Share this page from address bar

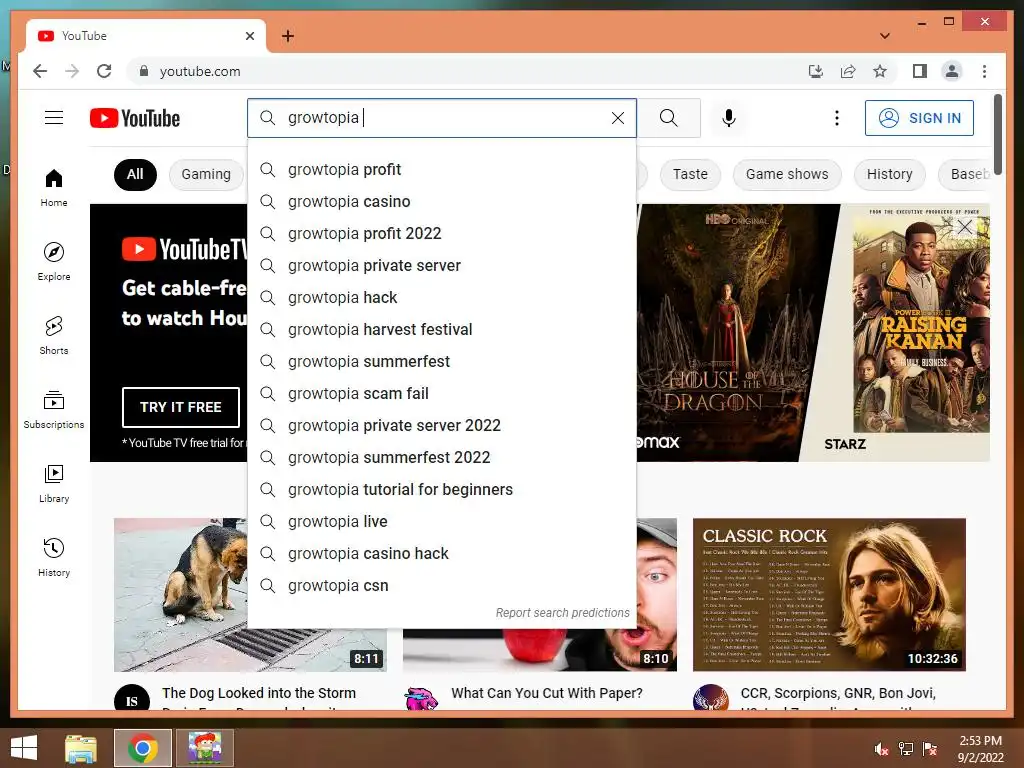point(848,71)
